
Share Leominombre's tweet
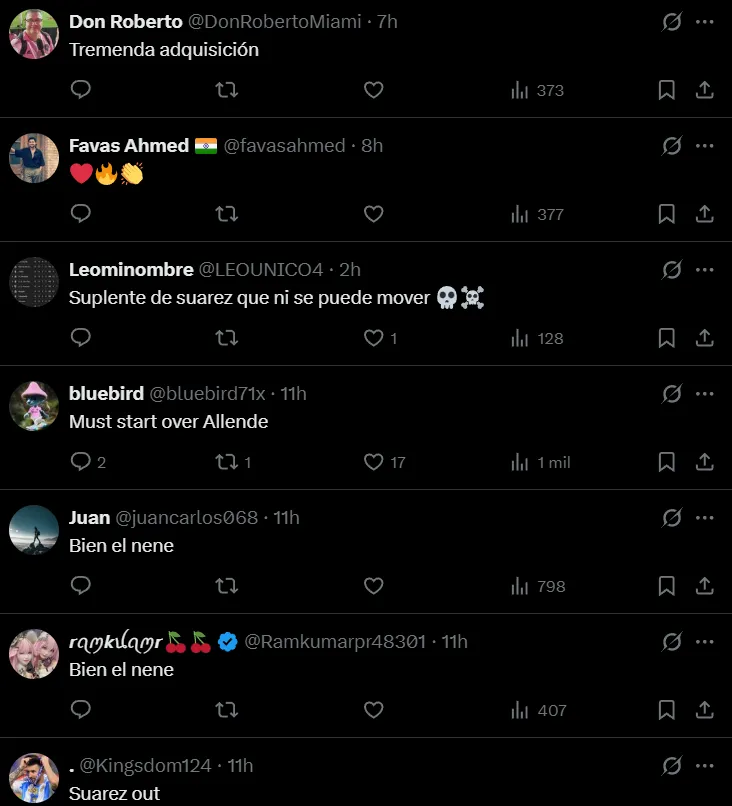pyautogui.click(x=705, y=338)
